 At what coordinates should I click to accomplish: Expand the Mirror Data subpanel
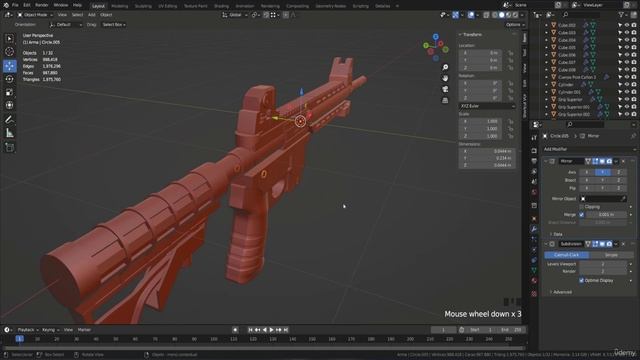[556, 234]
